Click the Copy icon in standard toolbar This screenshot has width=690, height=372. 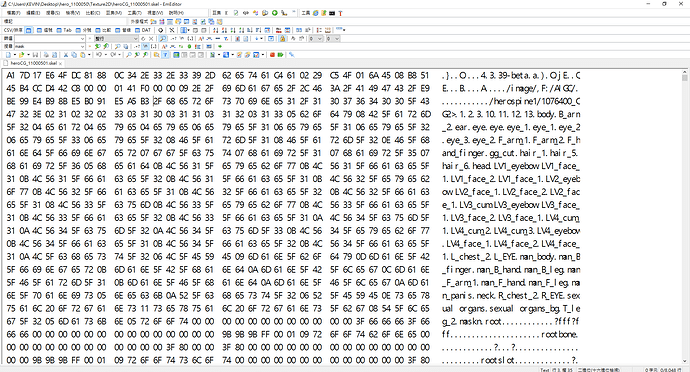(74, 55)
